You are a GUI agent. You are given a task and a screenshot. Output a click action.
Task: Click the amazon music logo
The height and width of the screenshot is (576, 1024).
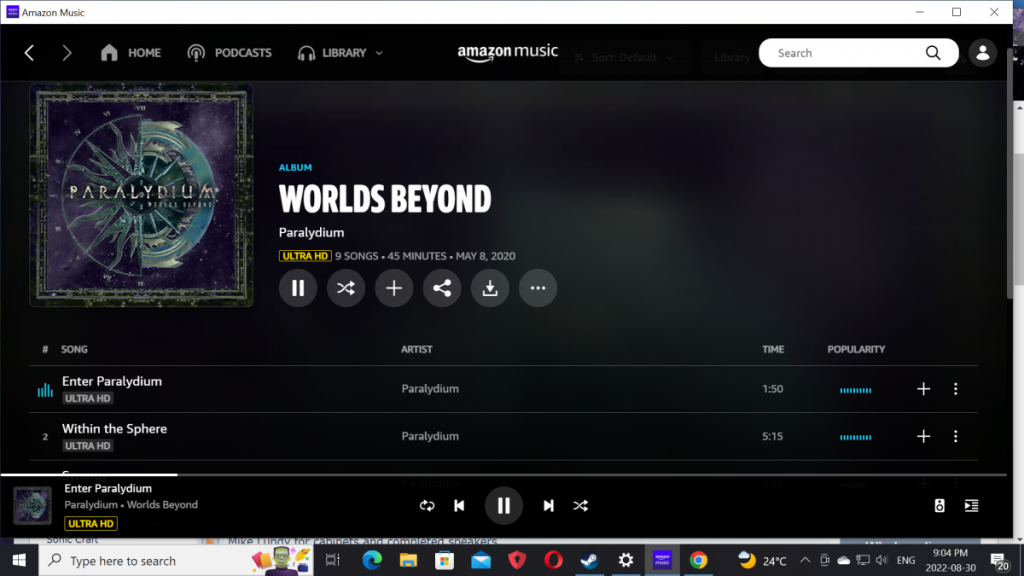507,52
